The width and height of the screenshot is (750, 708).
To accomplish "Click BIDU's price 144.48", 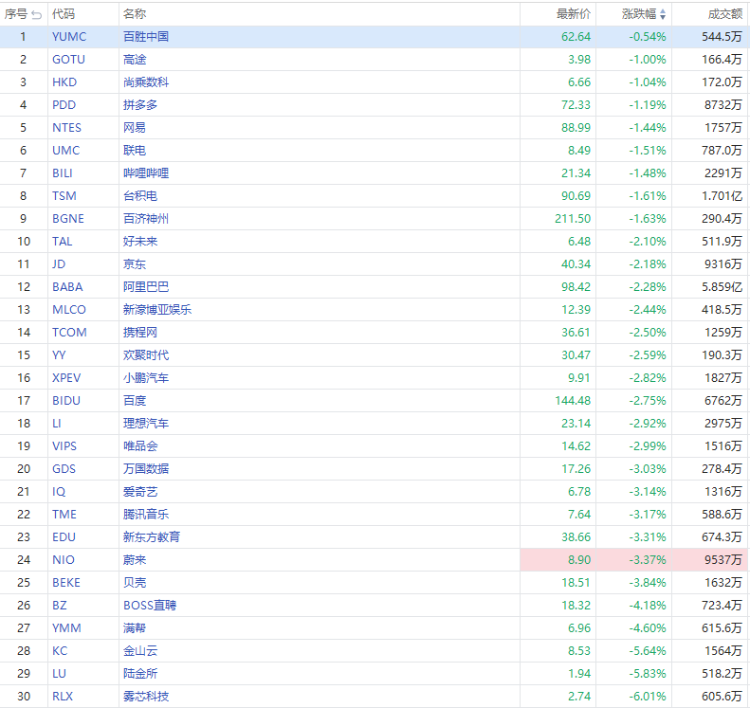I will (573, 400).
